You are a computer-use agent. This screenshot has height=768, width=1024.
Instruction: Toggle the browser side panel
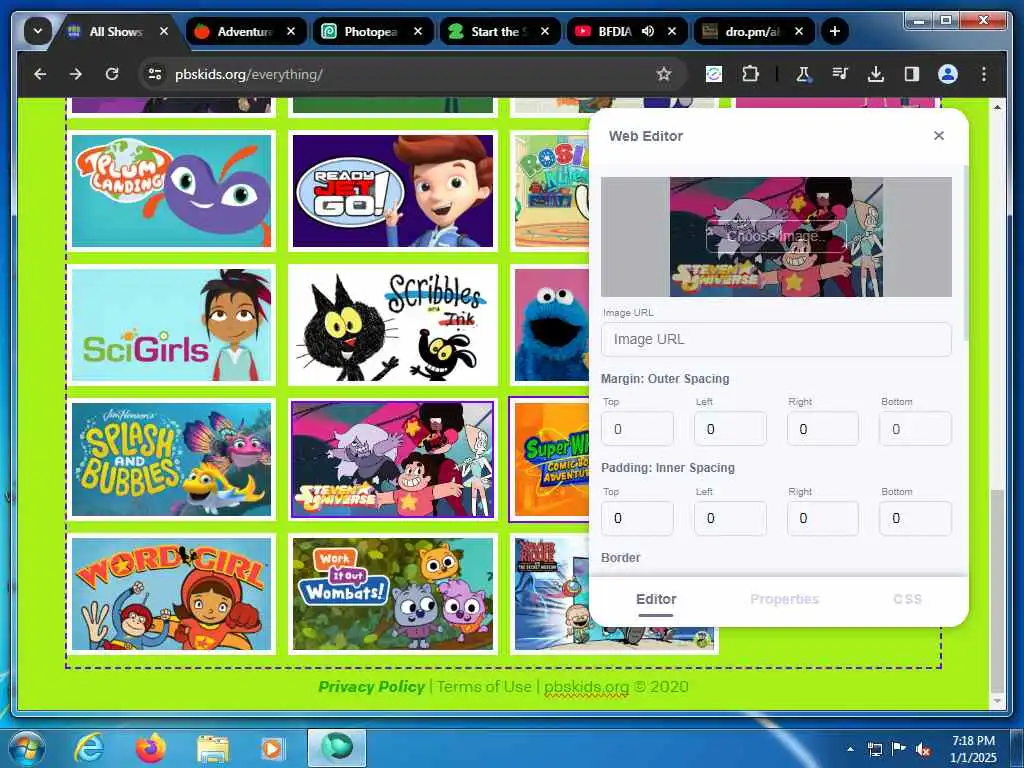click(912, 74)
